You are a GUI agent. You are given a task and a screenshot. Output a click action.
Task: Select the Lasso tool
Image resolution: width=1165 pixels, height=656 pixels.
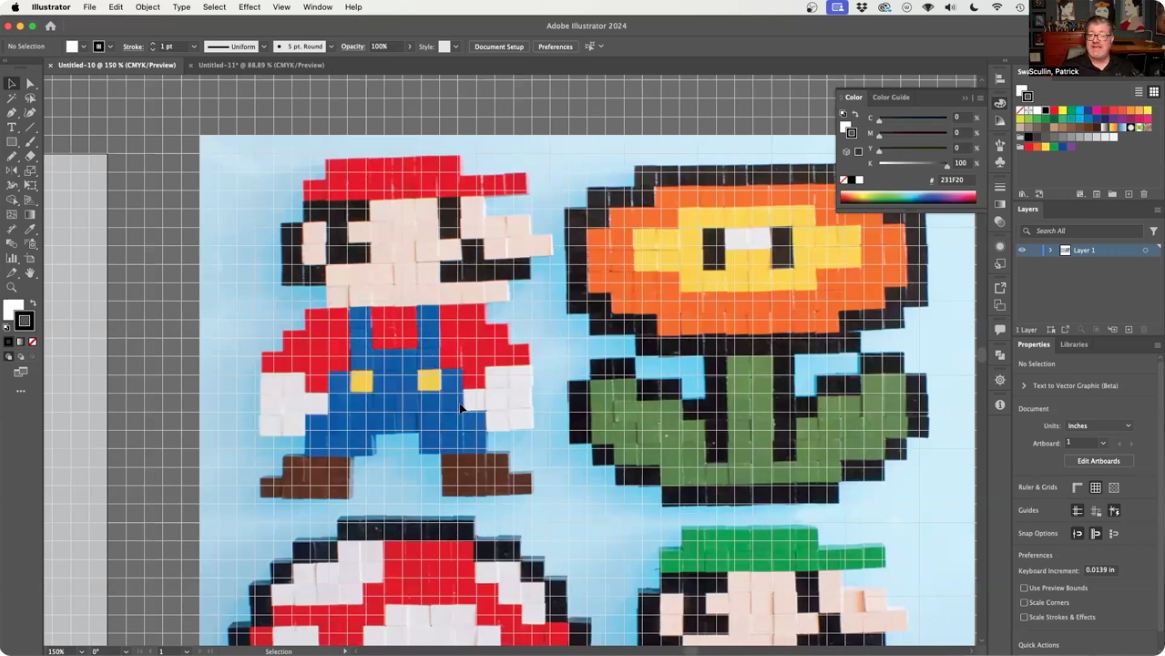pyautogui.click(x=30, y=98)
